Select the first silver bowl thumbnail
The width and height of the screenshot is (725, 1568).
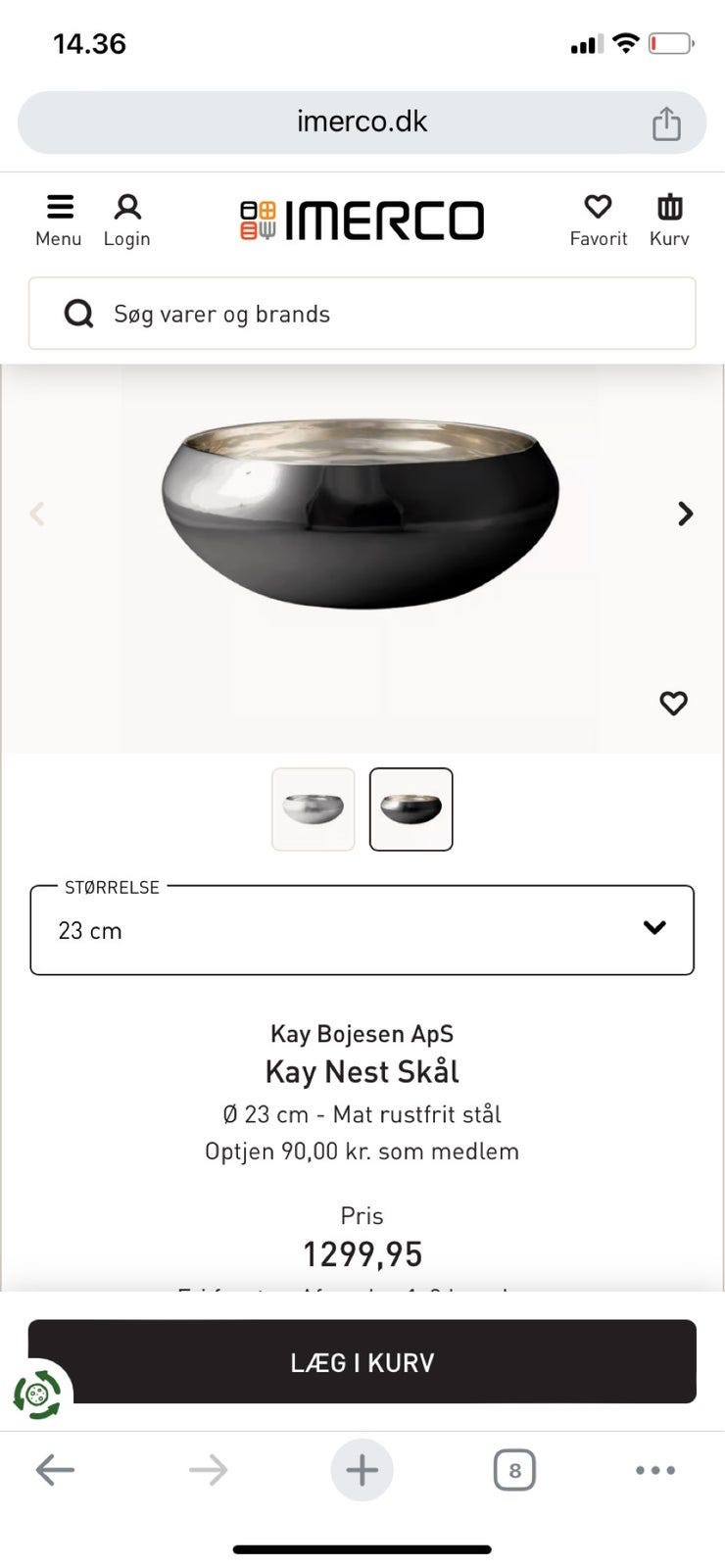[314, 809]
